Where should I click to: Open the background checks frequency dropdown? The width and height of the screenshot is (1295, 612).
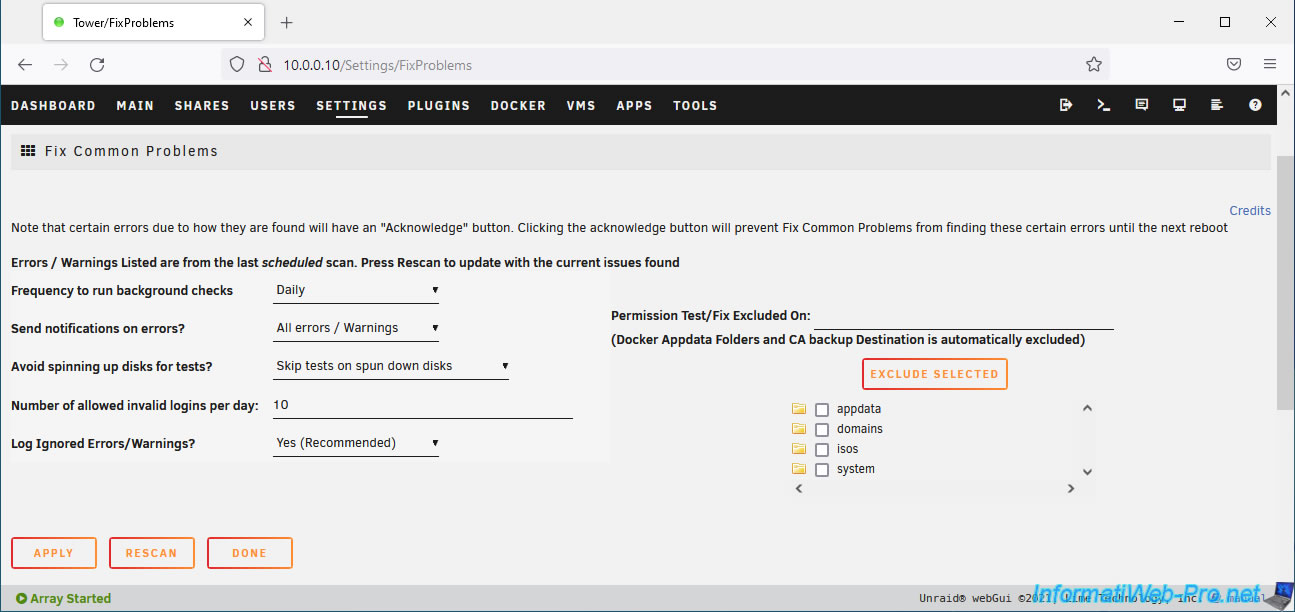pyautogui.click(x=356, y=291)
